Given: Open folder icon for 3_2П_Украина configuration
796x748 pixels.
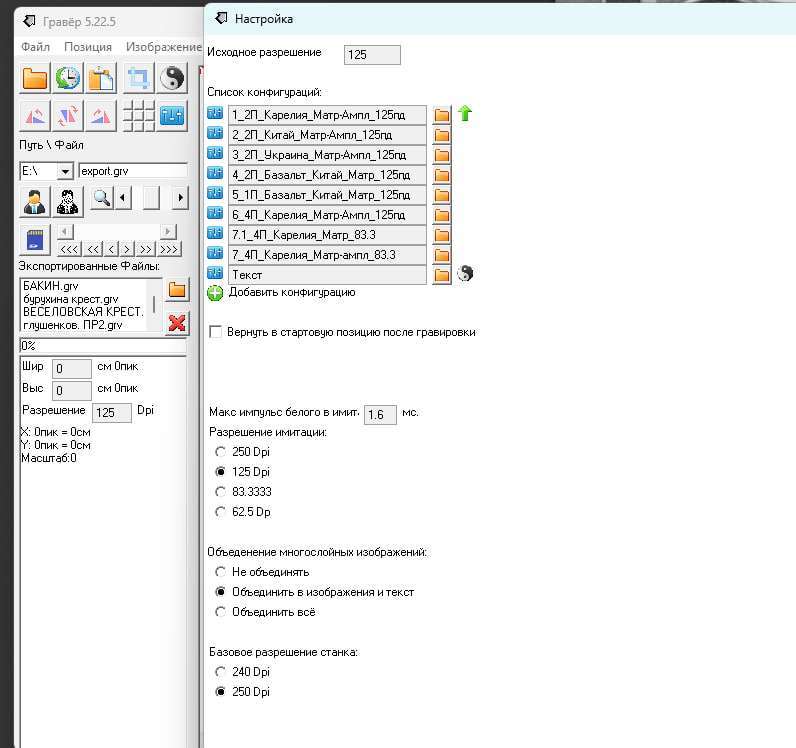Looking at the screenshot, I should (x=442, y=155).
